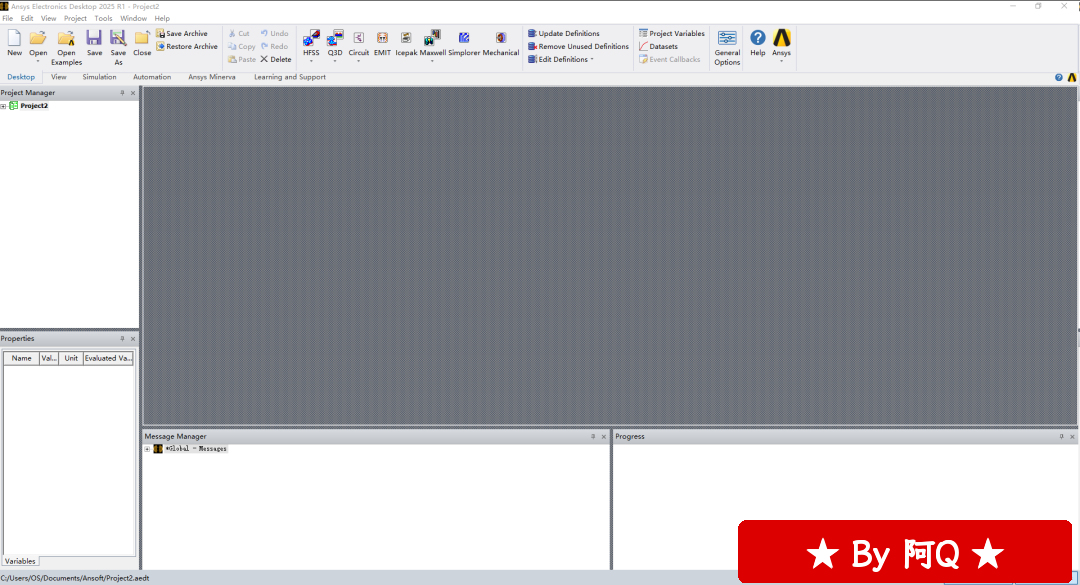
Task: Open dropdown arrow under Ansys icon
Action: point(781,61)
